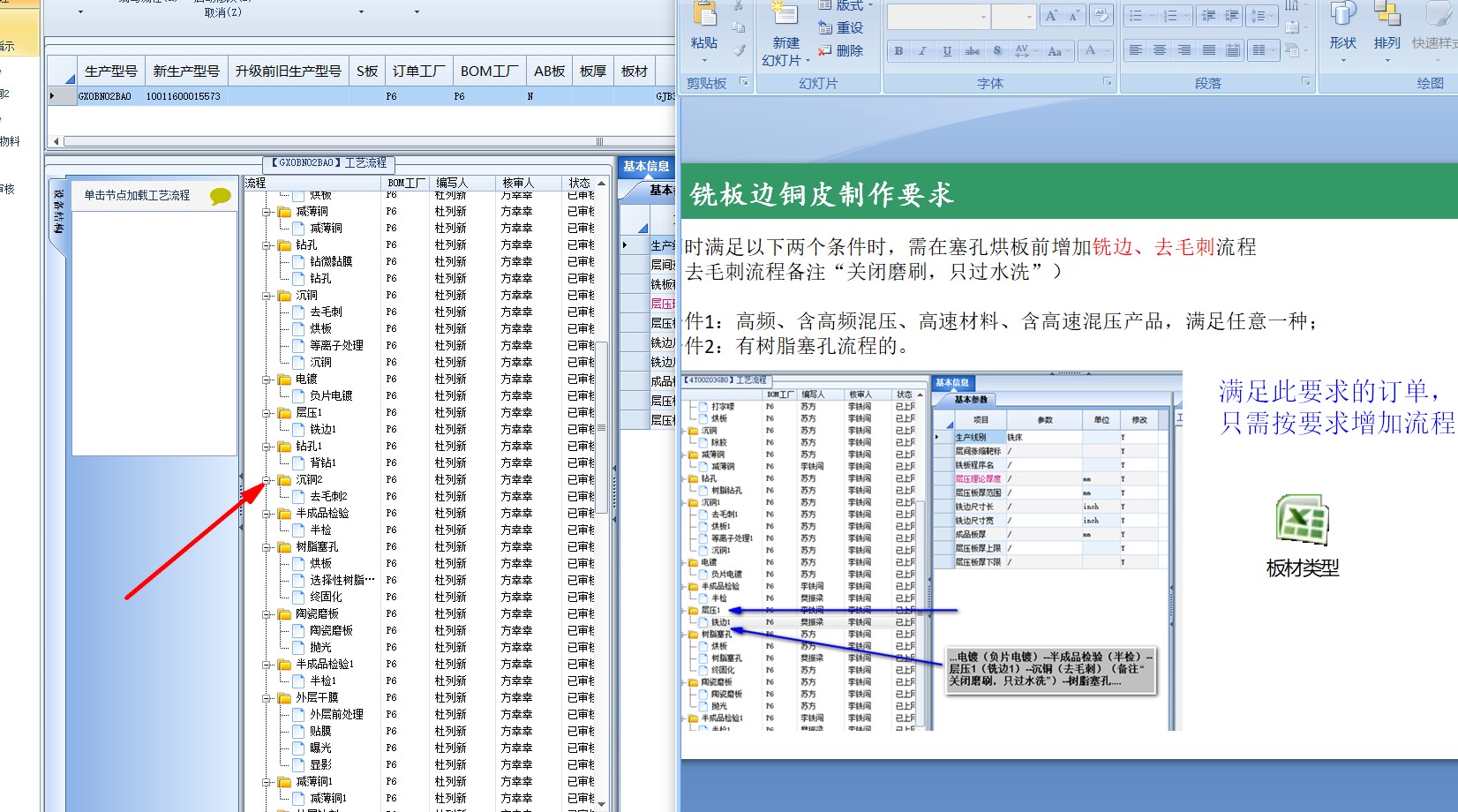Screen dimensions: 1458x812
Task: Click the 生产型号 column header
Action: 110,71
